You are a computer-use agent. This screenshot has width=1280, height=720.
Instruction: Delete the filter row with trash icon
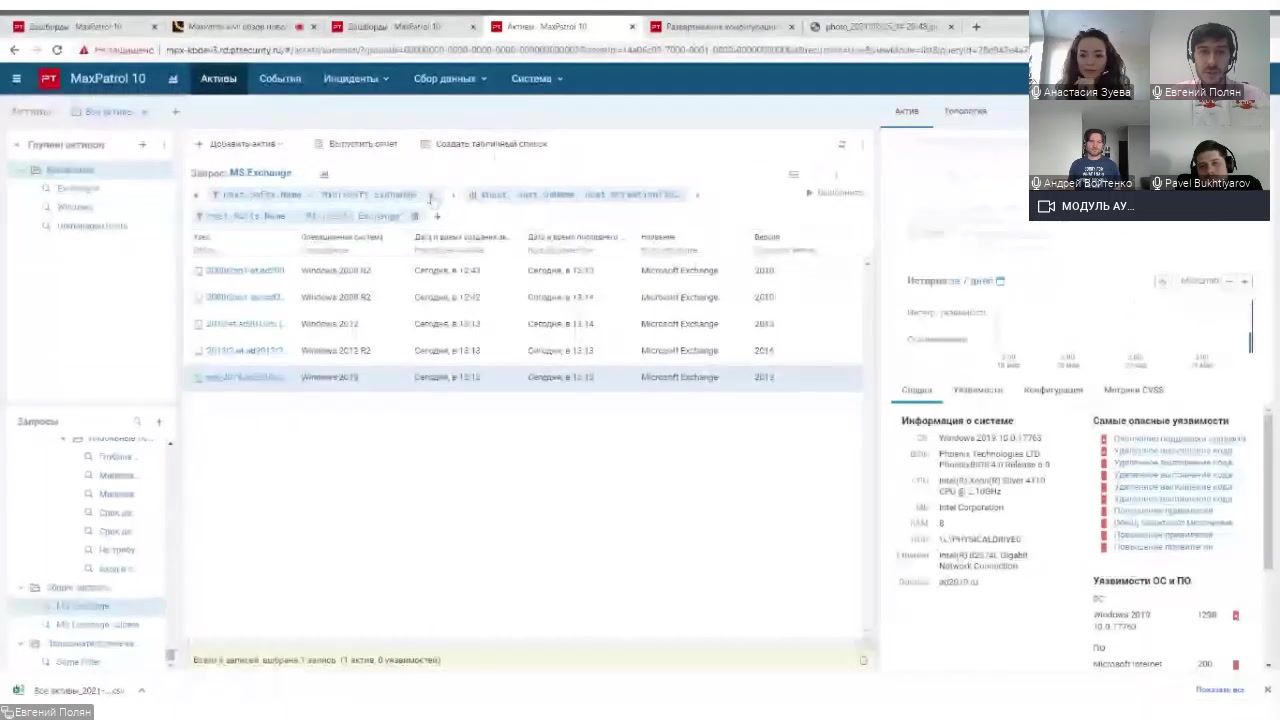coord(415,216)
